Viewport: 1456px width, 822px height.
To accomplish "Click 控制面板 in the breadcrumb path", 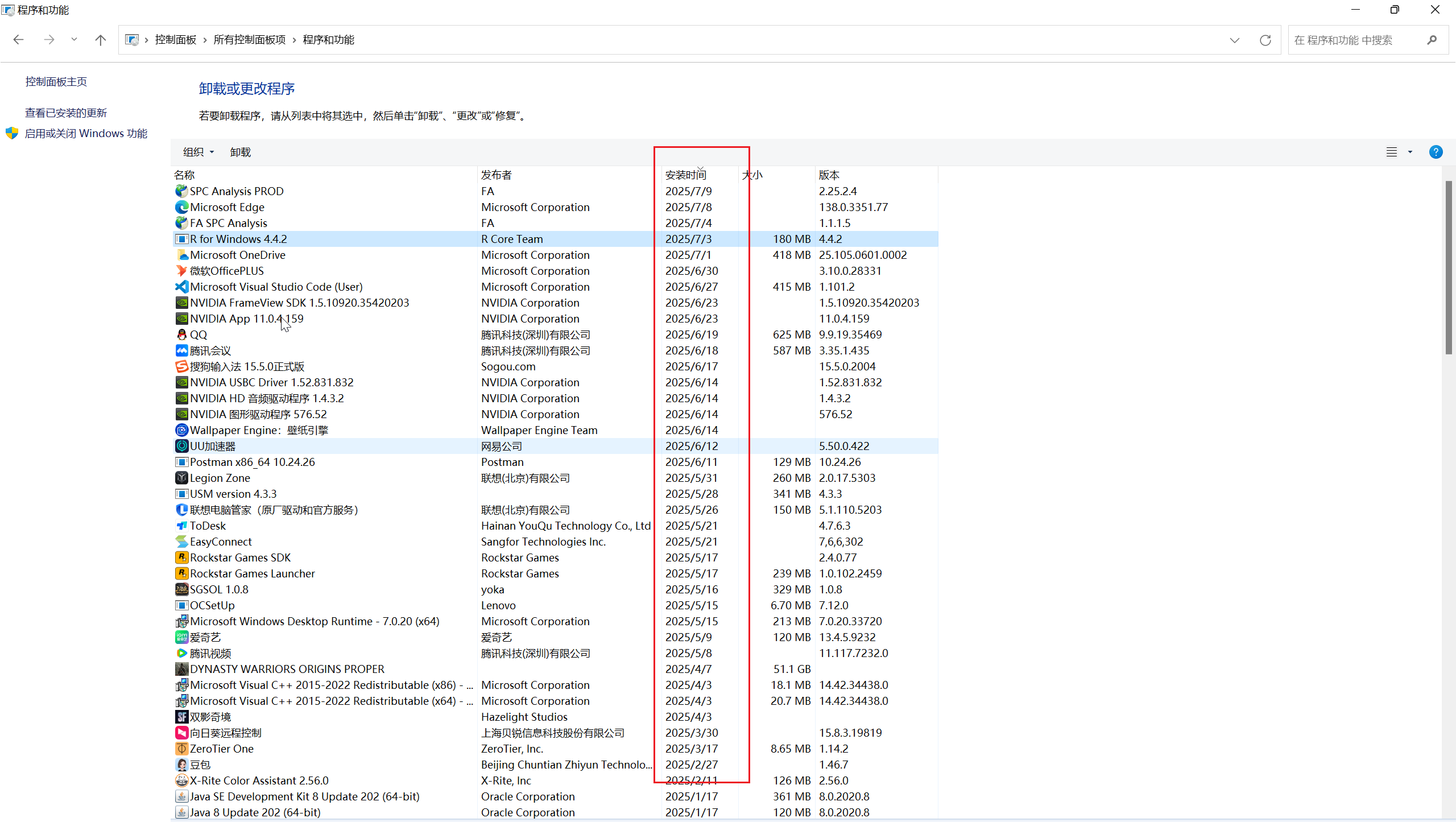I will [176, 40].
